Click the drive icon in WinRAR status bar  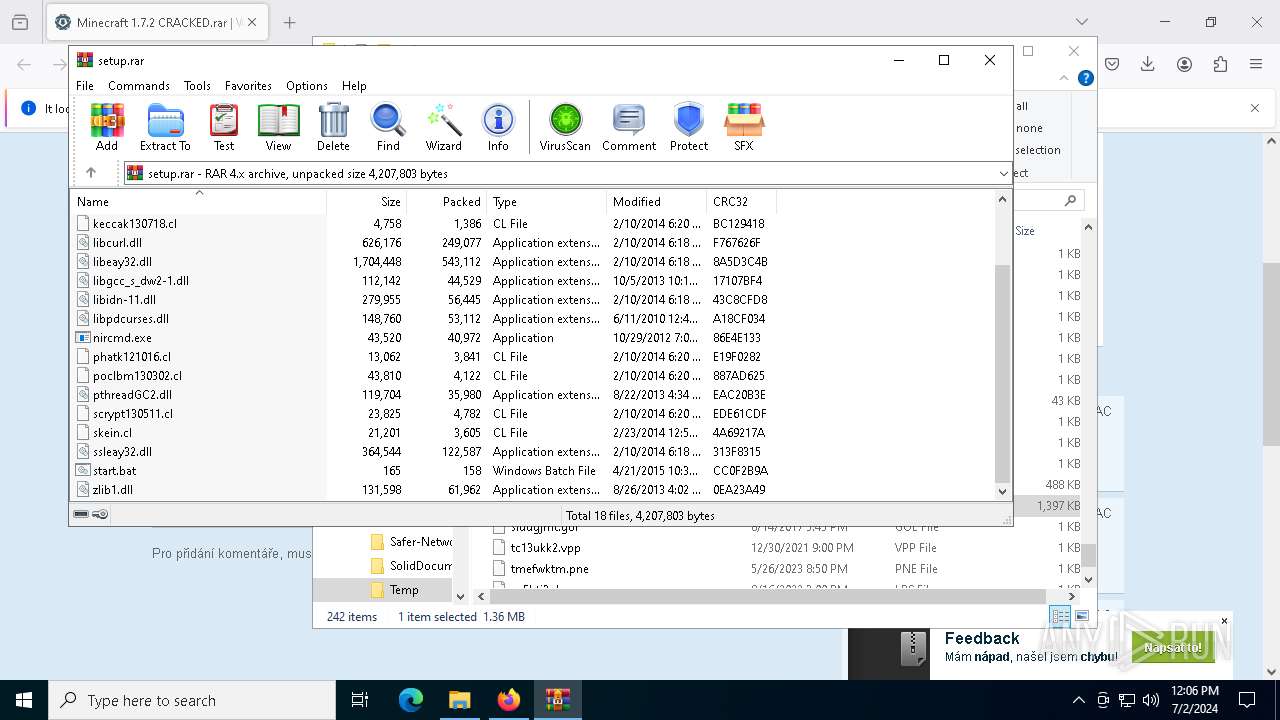pos(82,514)
